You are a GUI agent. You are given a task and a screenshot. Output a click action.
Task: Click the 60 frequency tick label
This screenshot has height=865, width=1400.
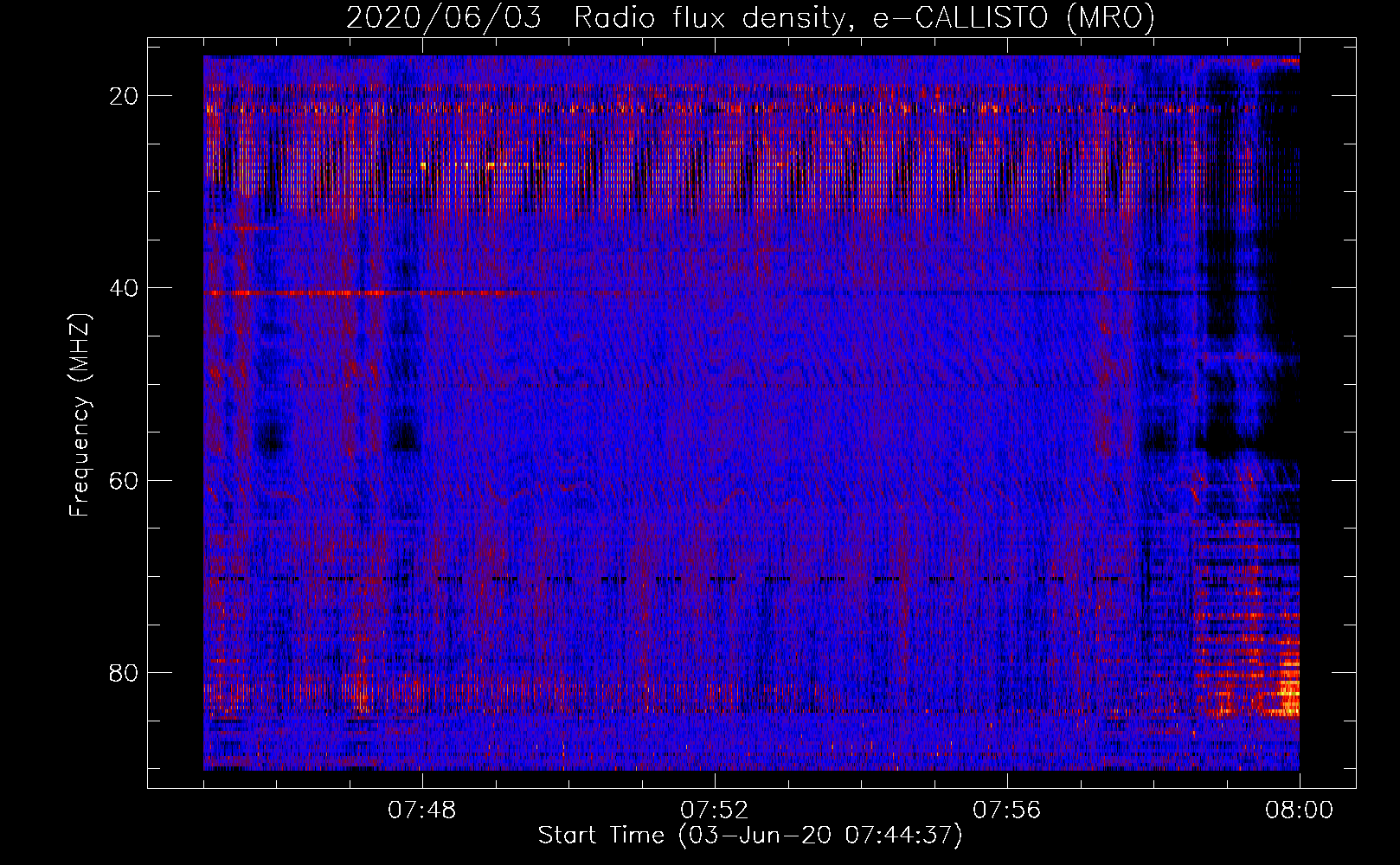124,480
